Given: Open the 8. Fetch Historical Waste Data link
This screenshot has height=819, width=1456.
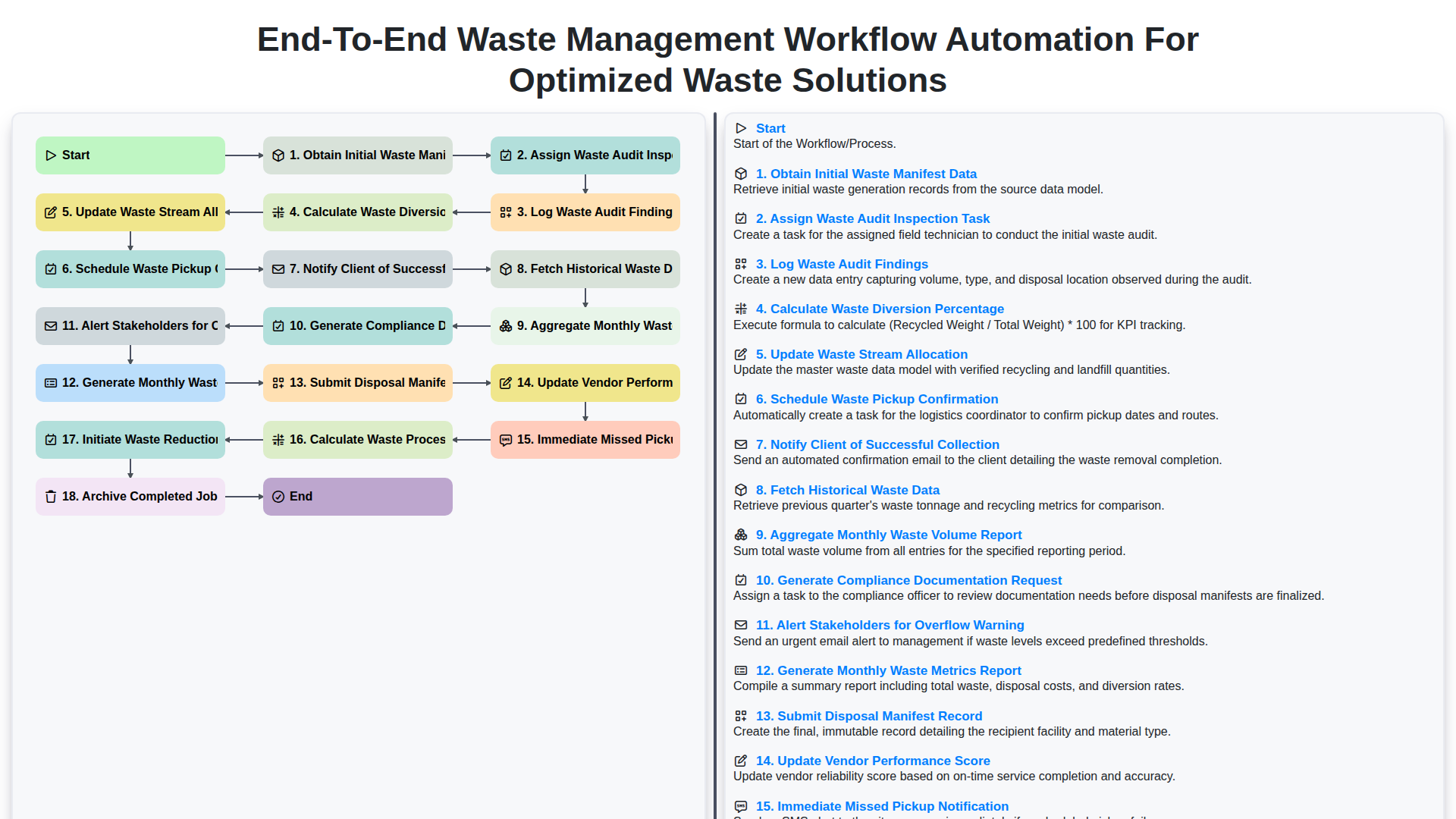Looking at the screenshot, I should 848,490.
